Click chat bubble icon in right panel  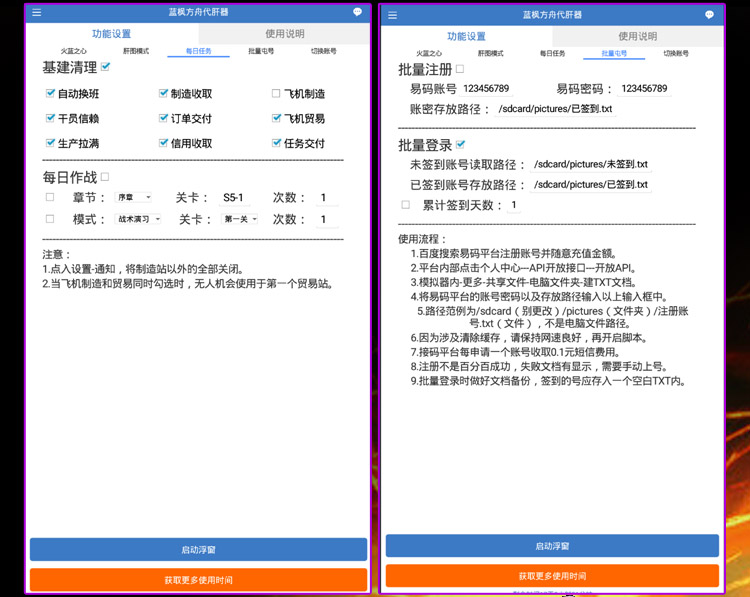pyautogui.click(x=709, y=15)
